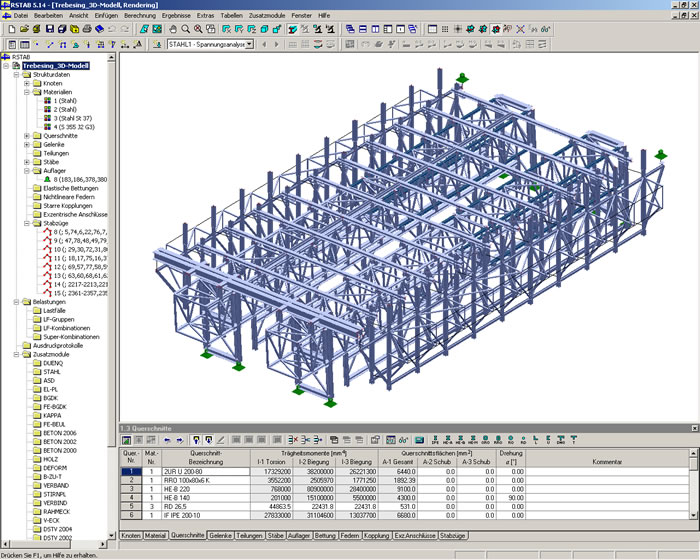Viewport: 700px width, 560px height.
Task: Click the Save diskette icon
Action: click(x=50, y=29)
